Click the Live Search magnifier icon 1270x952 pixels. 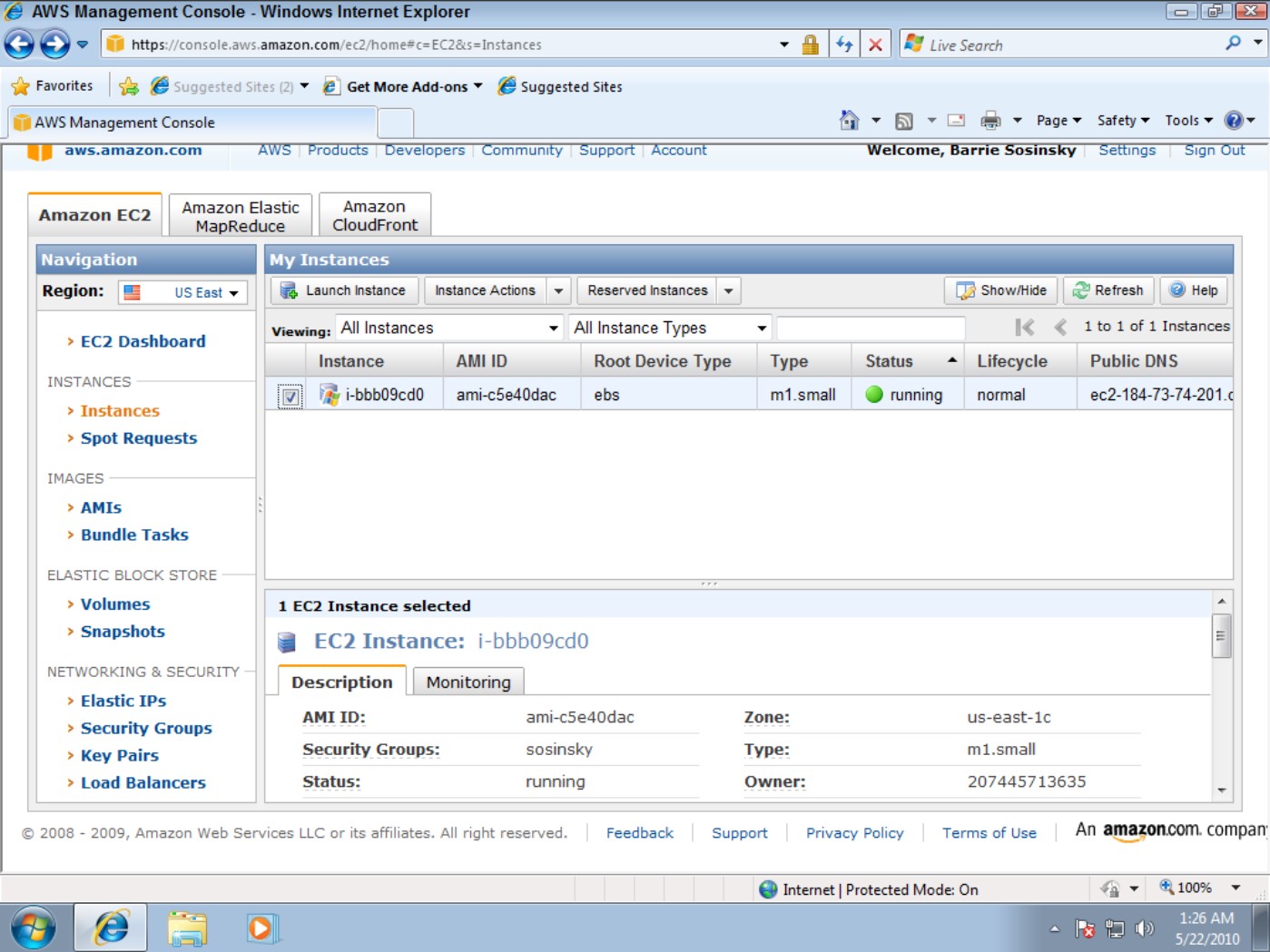click(1233, 44)
